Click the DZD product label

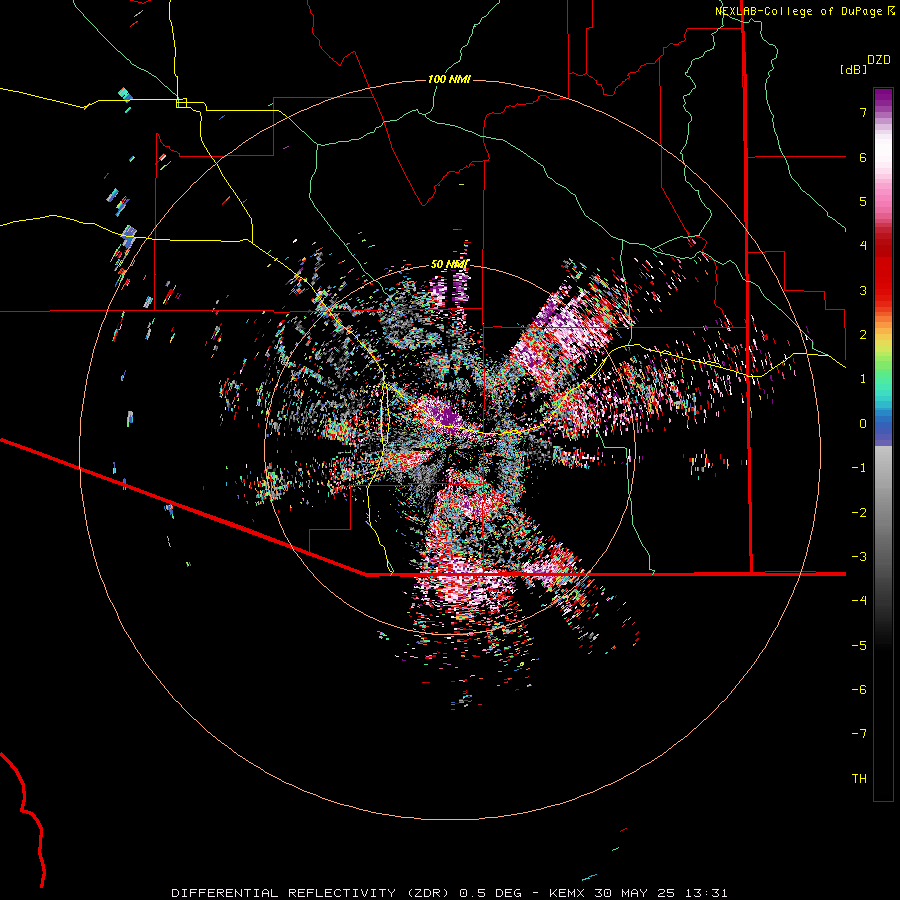[x=879, y=60]
